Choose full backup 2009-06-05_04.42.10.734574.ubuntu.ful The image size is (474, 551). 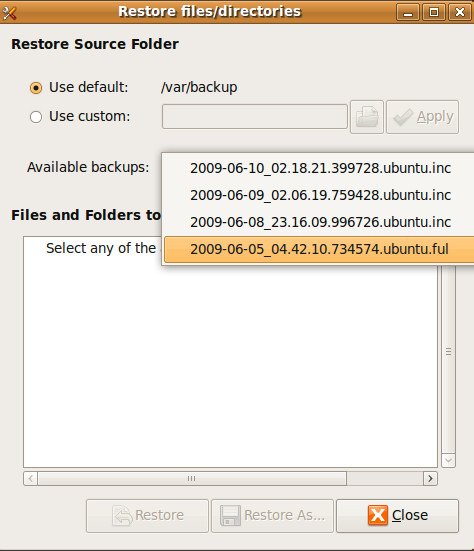(x=319, y=249)
